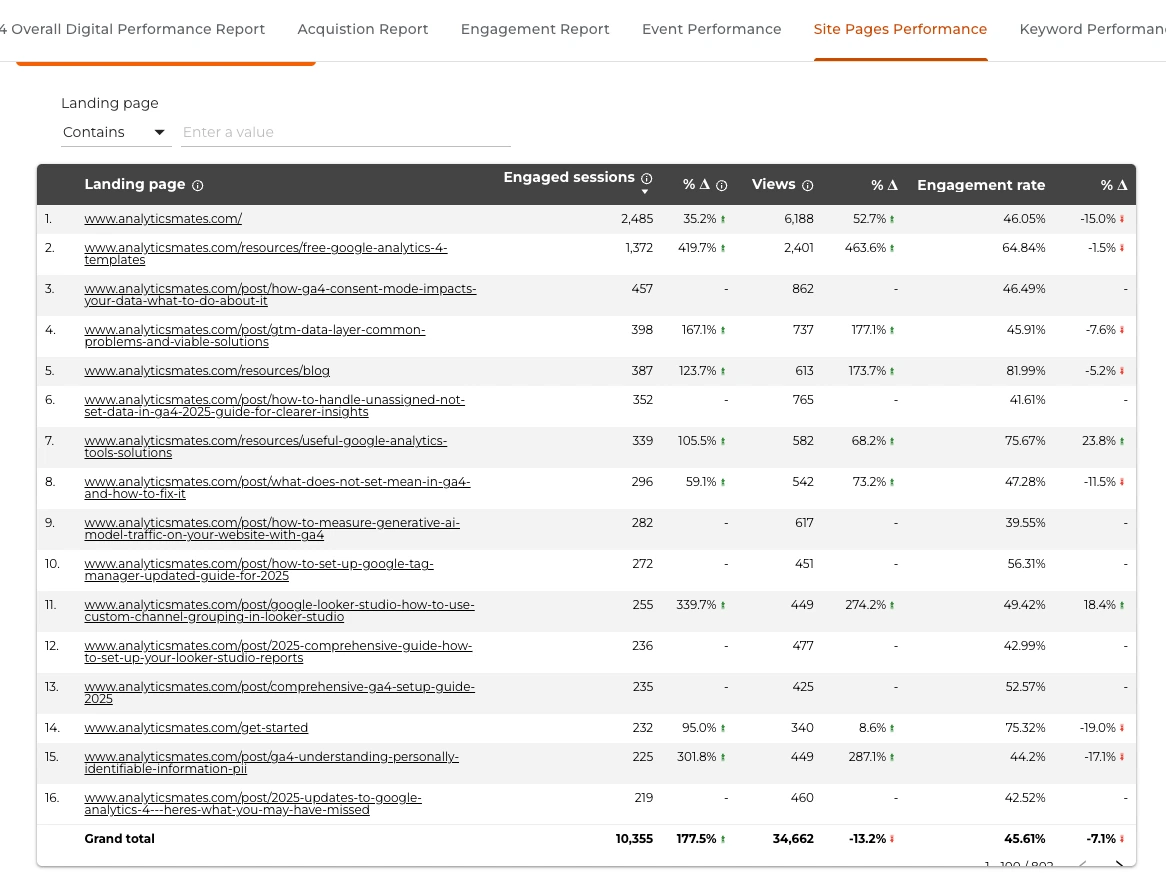
Task: Click the -15.0% engagement rate change
Action: 1098,219
